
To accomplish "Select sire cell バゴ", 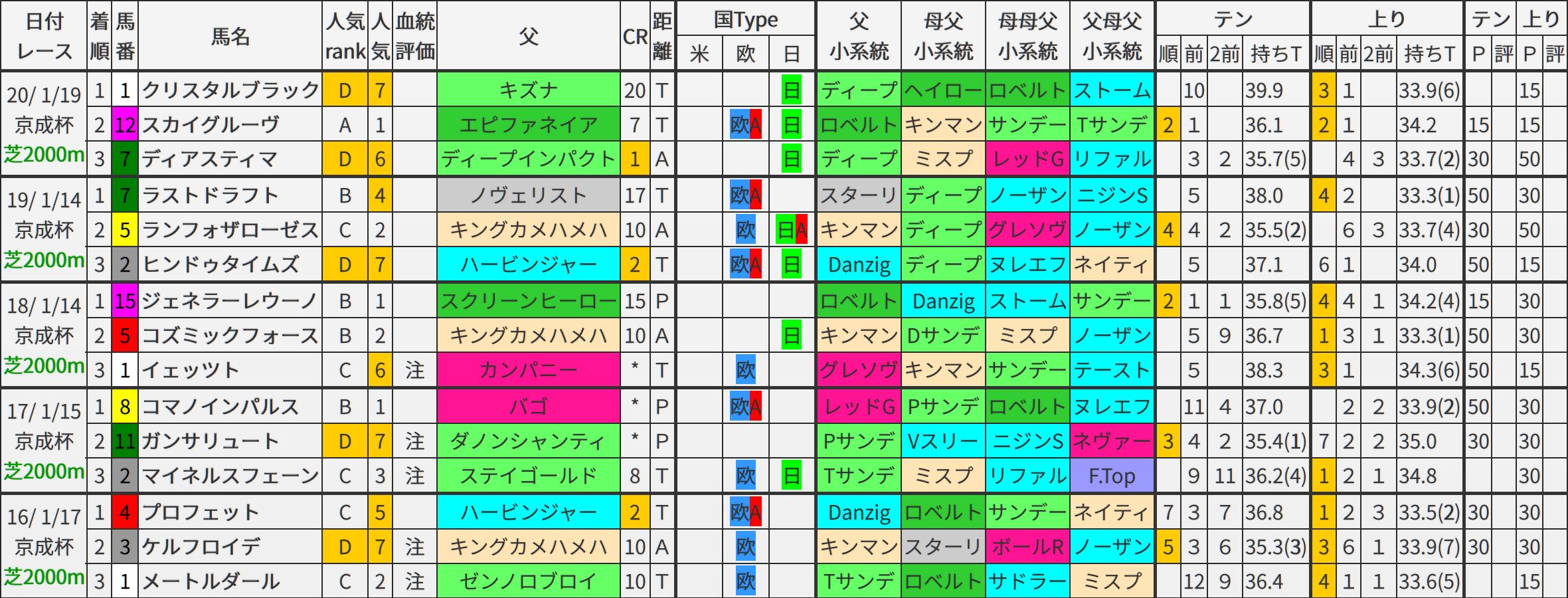I will 529,407.
